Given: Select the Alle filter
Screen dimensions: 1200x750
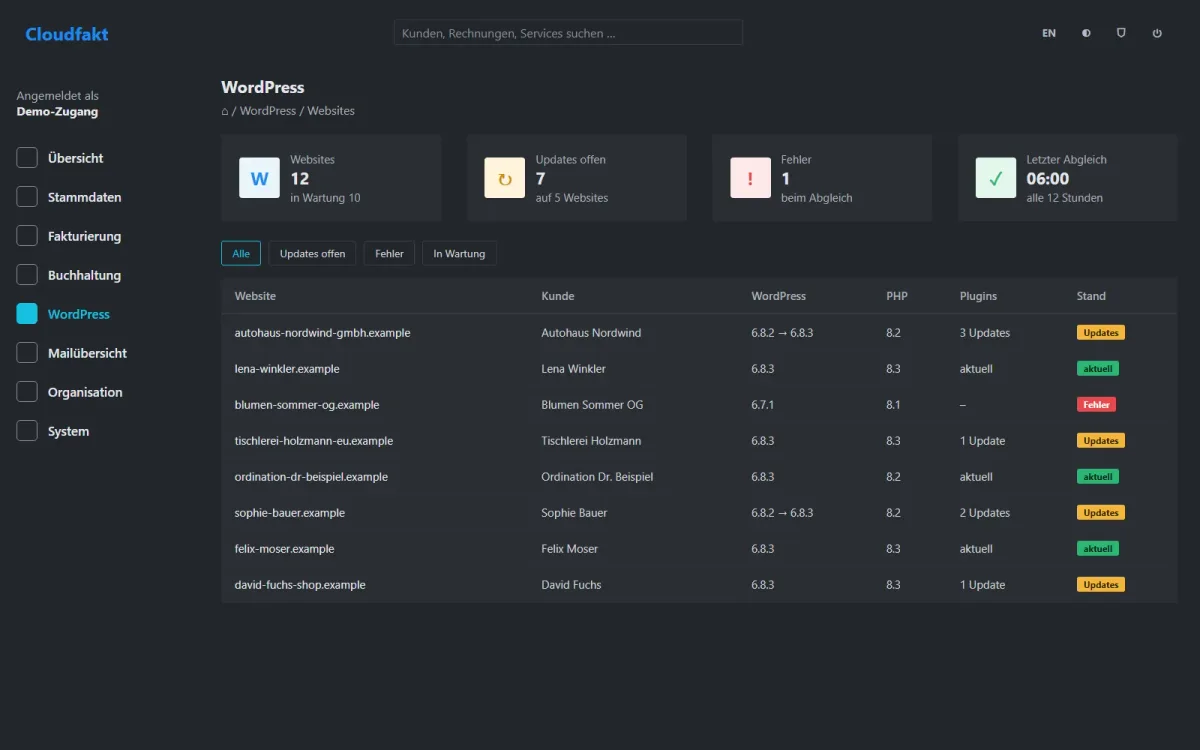Looking at the screenshot, I should [x=241, y=253].
